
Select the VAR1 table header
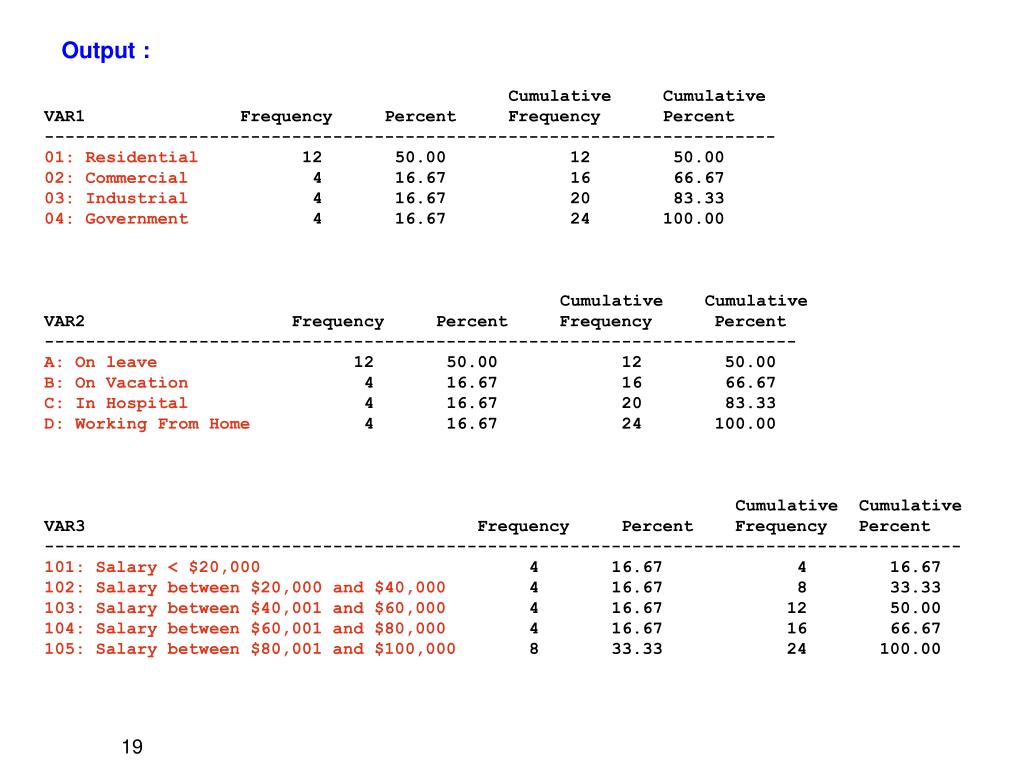[64, 116]
